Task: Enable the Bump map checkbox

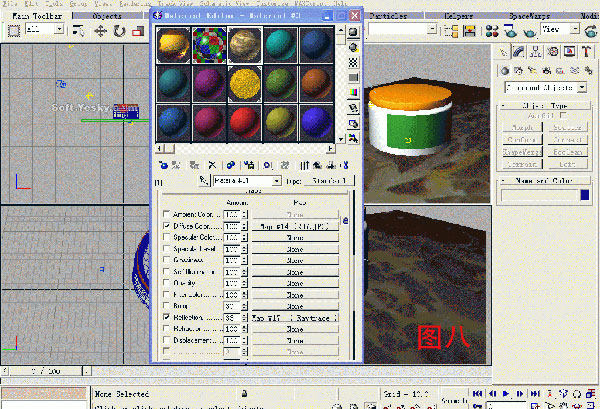Action: (x=166, y=305)
